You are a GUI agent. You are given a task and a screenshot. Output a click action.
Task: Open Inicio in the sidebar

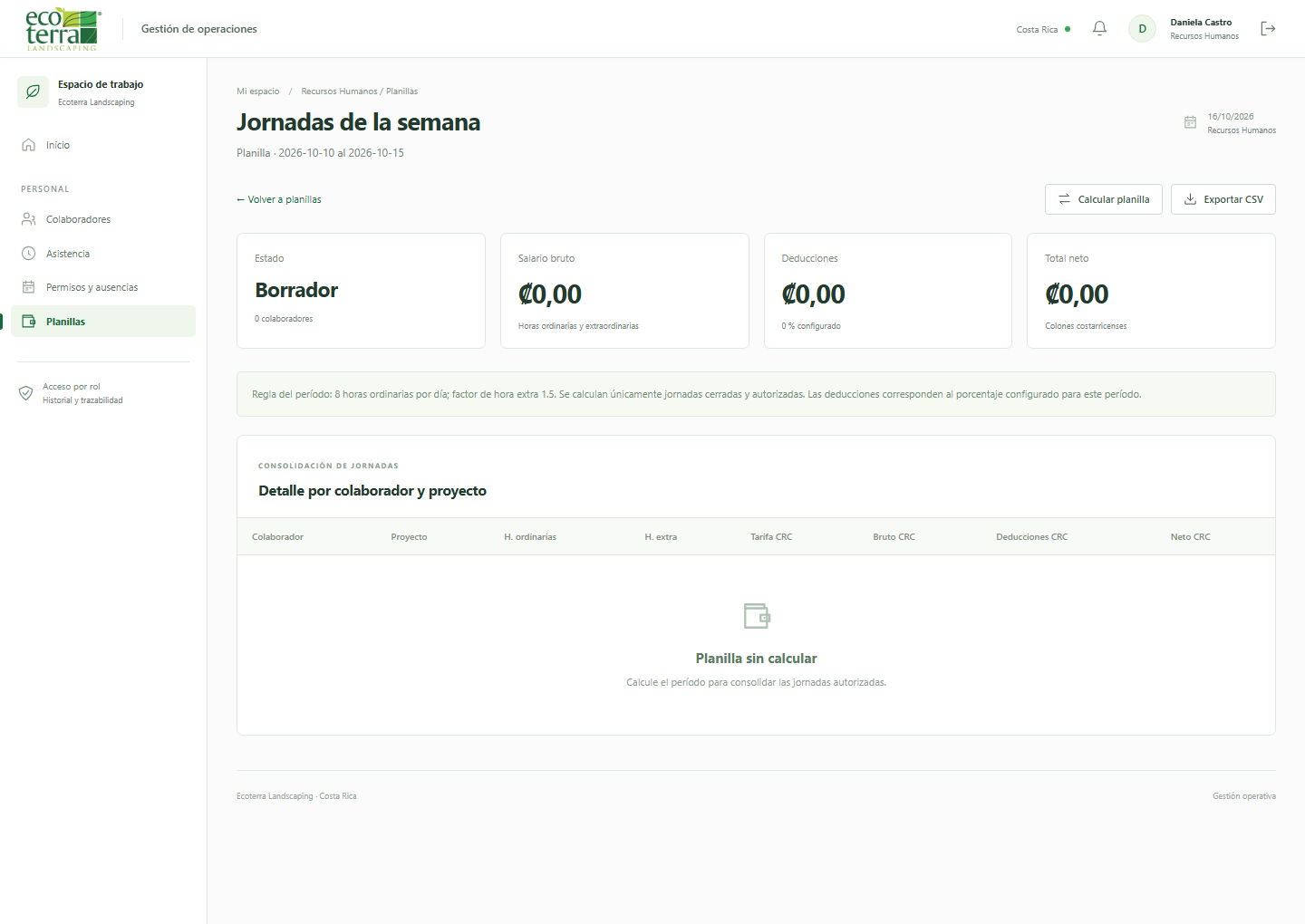pyautogui.click(x=103, y=145)
